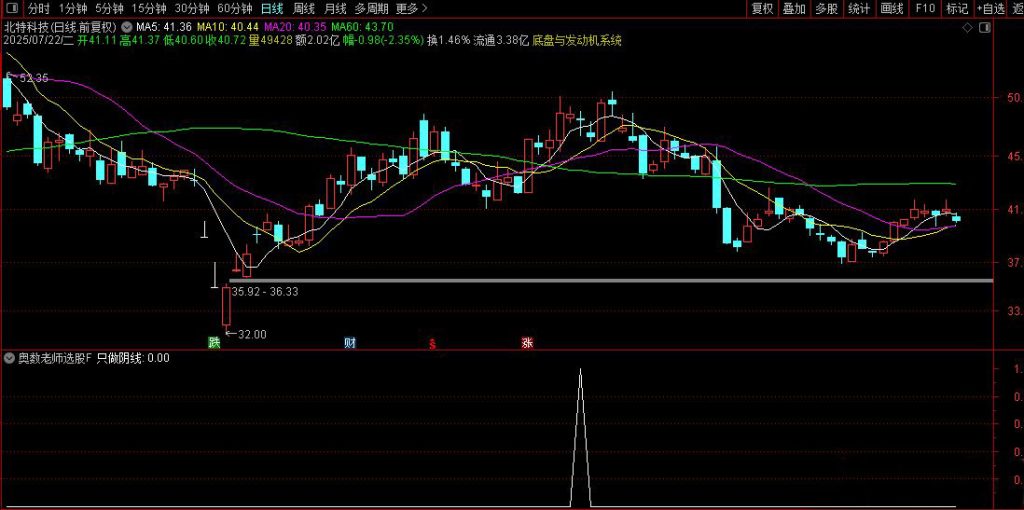The width and height of the screenshot is (1024, 510).
Task: Click the gray horizontal support line
Action: [620, 280]
